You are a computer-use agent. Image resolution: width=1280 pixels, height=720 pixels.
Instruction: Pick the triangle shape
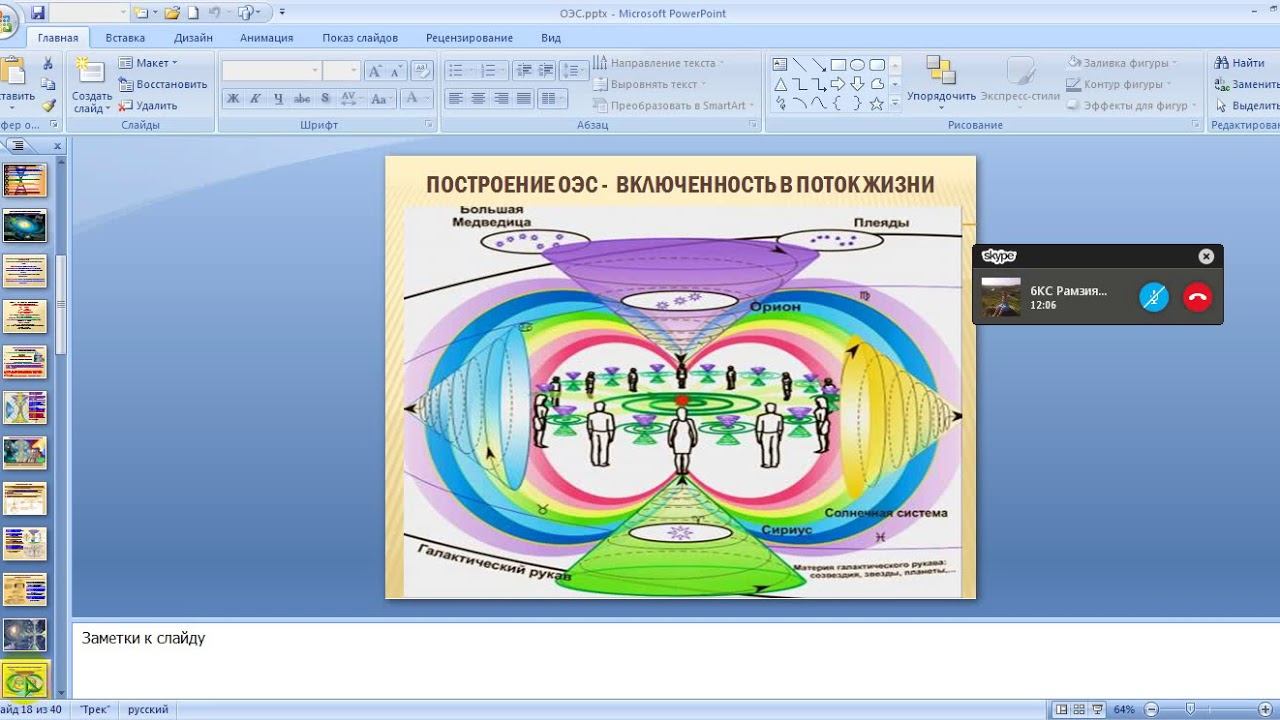[780, 84]
